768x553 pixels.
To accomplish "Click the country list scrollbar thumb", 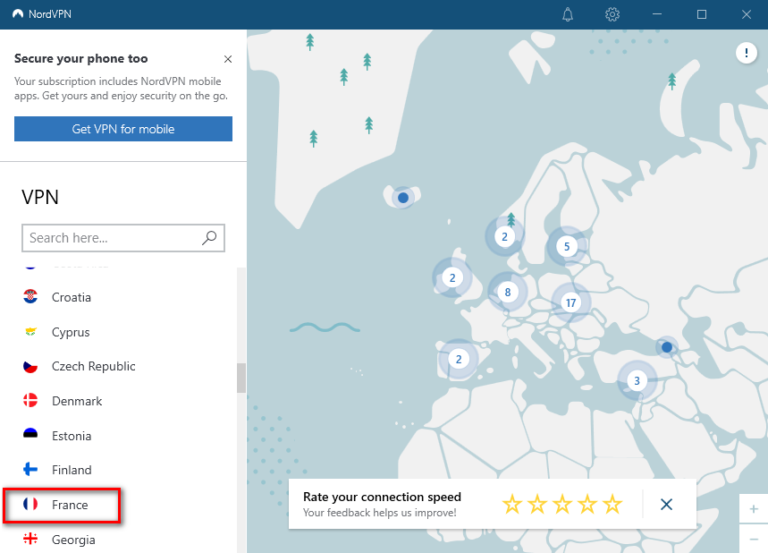I will point(241,378).
